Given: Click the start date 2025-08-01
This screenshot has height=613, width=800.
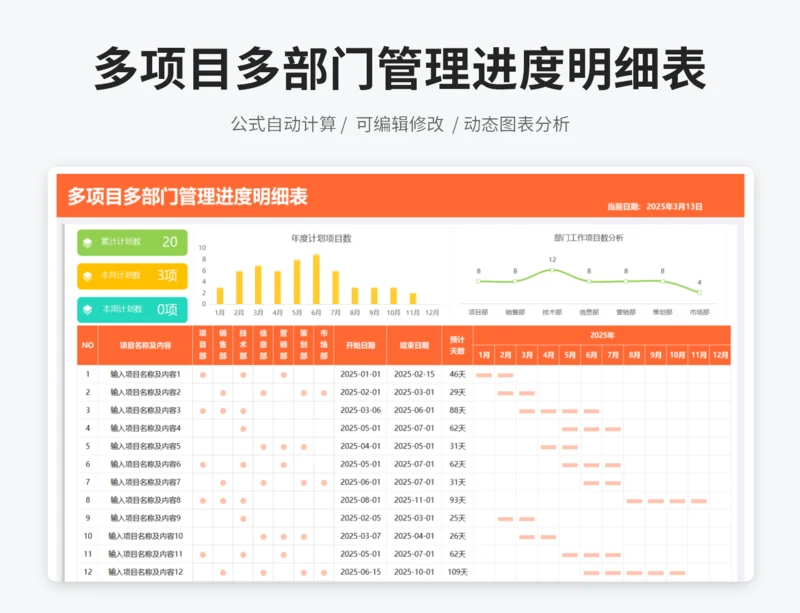Looking at the screenshot, I should pos(360,500).
